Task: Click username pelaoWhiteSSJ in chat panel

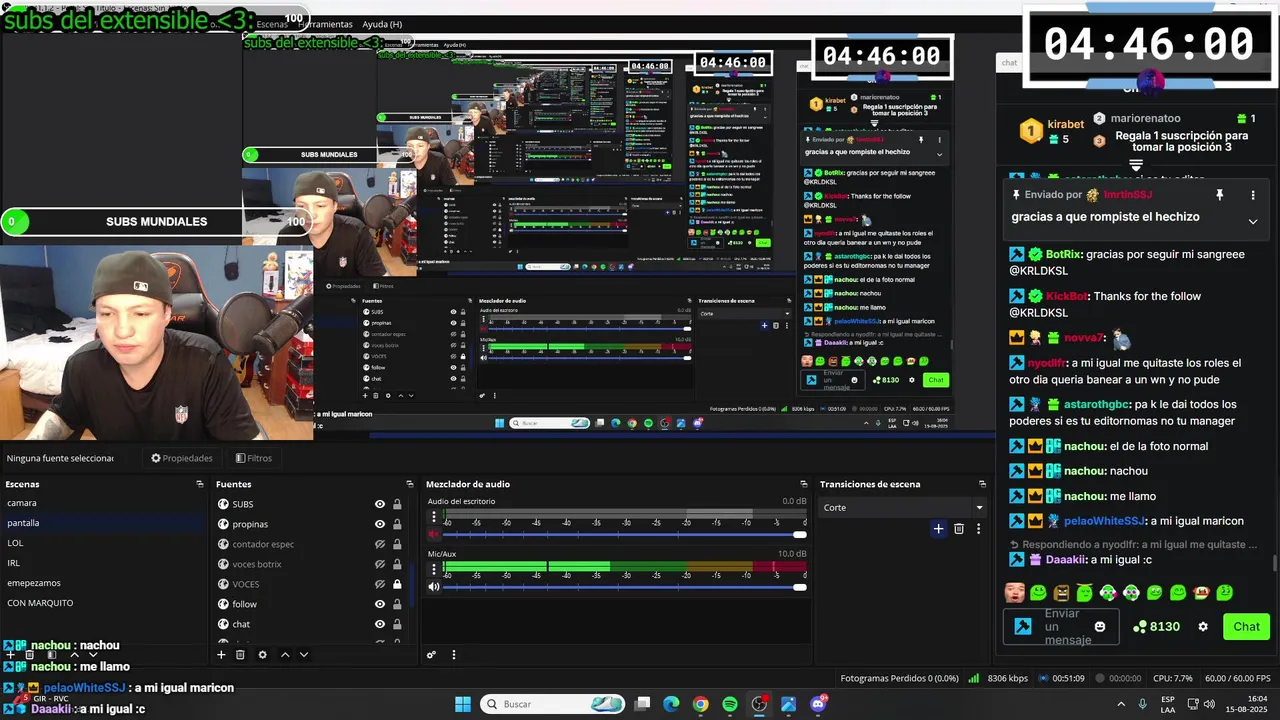Action: [1104, 521]
